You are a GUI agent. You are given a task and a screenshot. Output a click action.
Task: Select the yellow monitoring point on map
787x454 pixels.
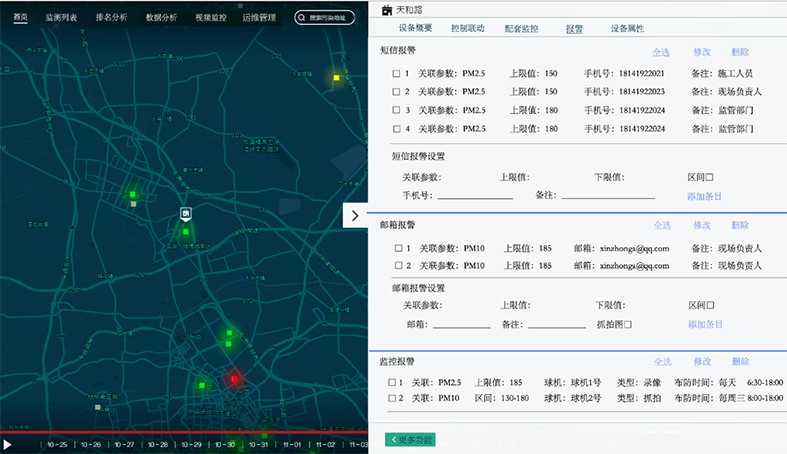click(337, 77)
